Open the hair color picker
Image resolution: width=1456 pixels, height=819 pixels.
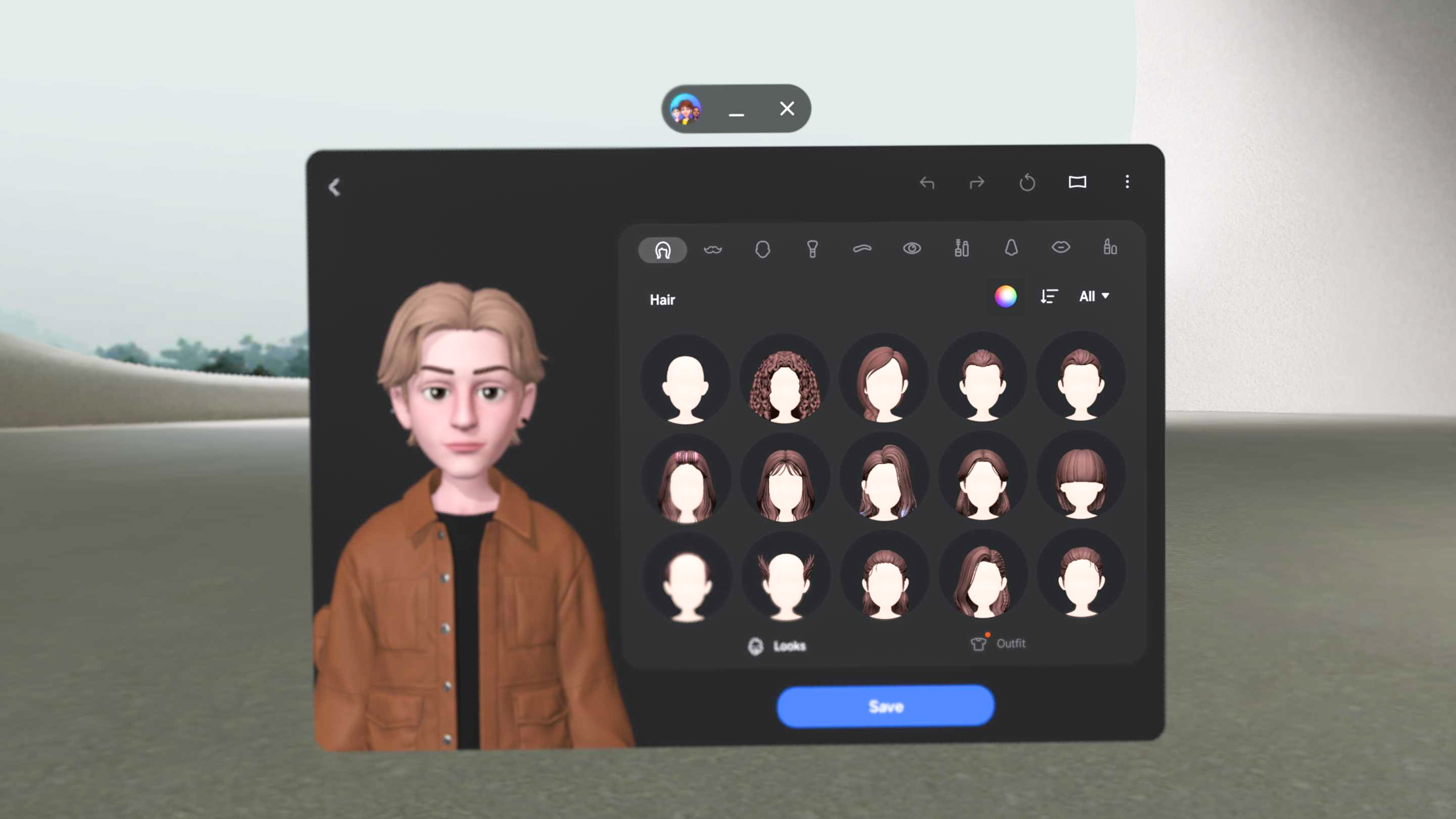[x=1006, y=296]
